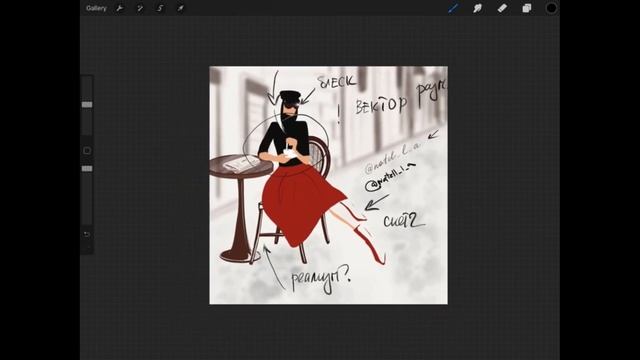
Task: Open the Layers panel
Action: [x=527, y=8]
